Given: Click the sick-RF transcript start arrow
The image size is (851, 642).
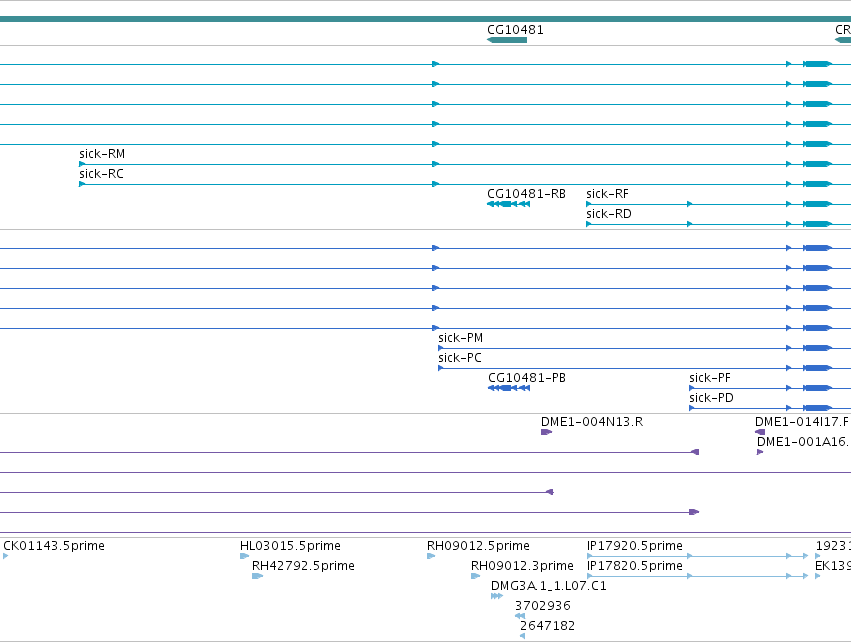Looking at the screenshot, I should coord(589,204).
